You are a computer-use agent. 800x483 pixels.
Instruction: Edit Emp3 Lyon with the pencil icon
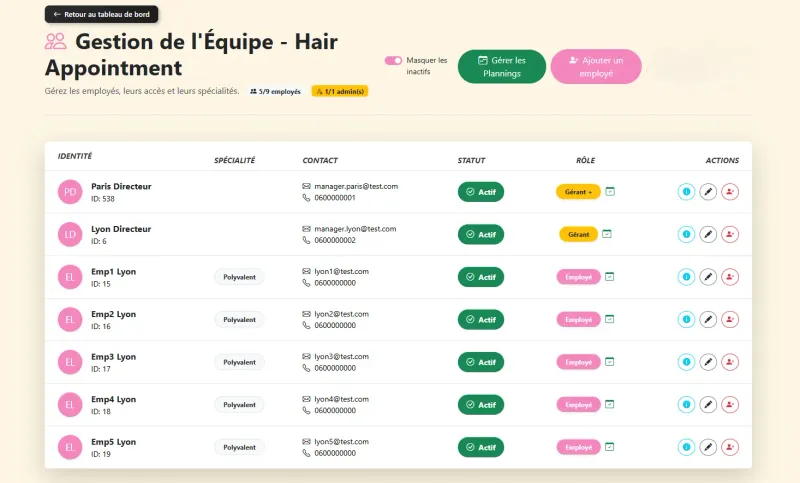(x=708, y=362)
